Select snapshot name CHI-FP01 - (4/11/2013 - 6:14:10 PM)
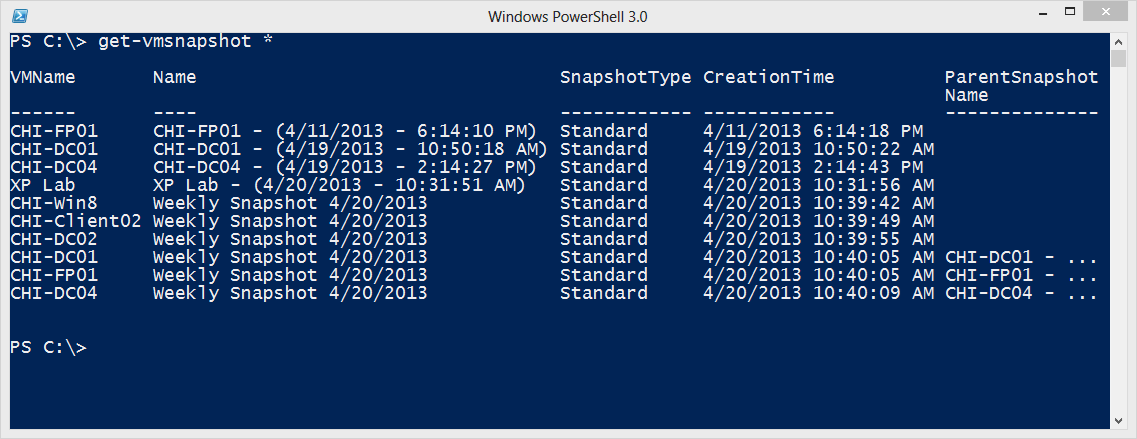This screenshot has width=1137, height=439. pos(344,131)
